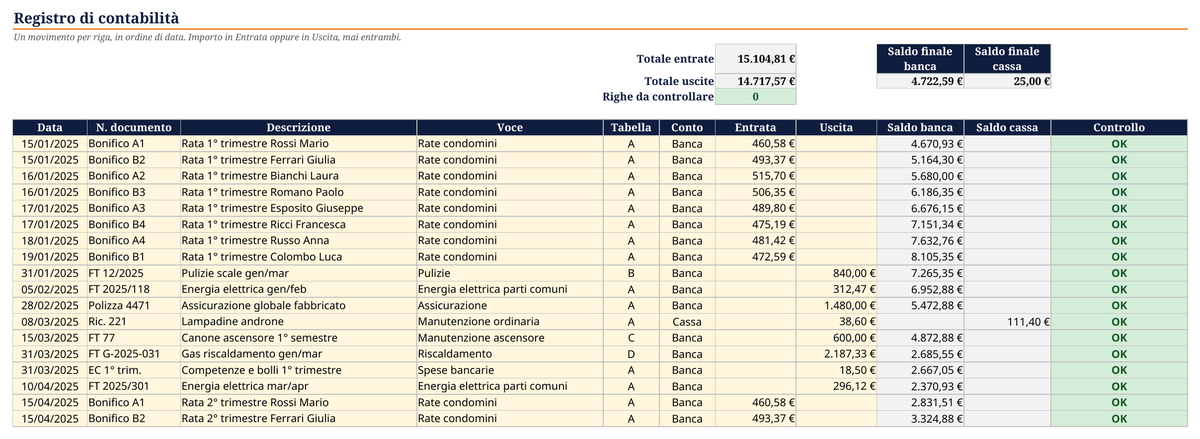Select Voce cell 'Manutenzione ascensore'

click(510, 338)
